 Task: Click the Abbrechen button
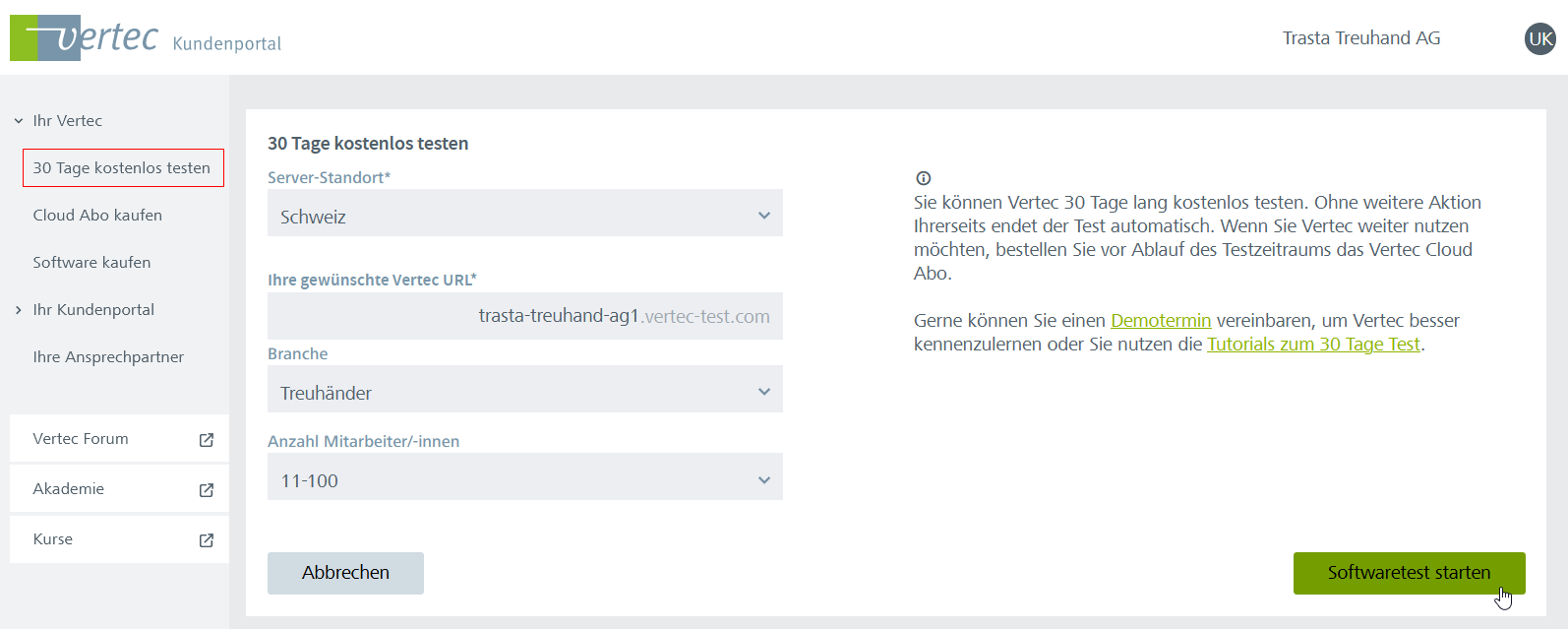tap(345, 573)
